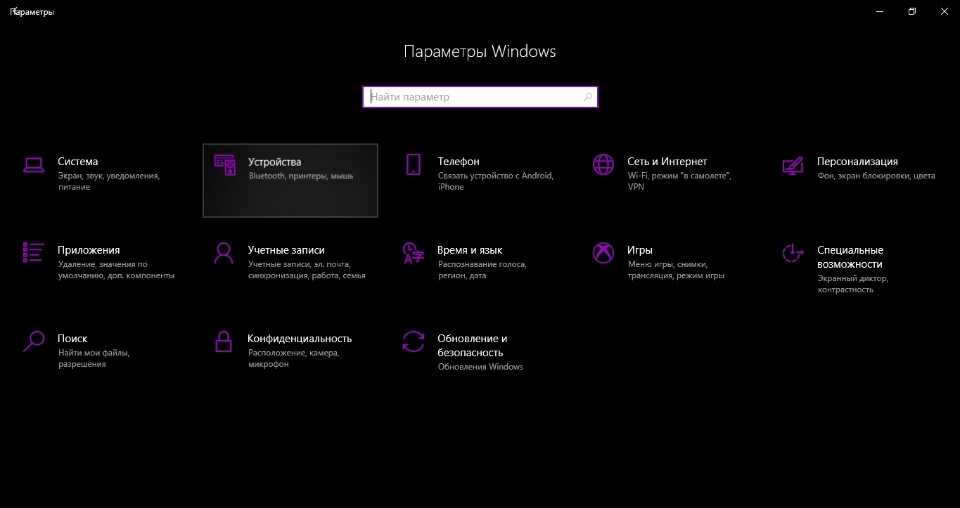Screen dimensions: 960x508
Task: Click the Специальные возможности icon
Action: coord(793,253)
